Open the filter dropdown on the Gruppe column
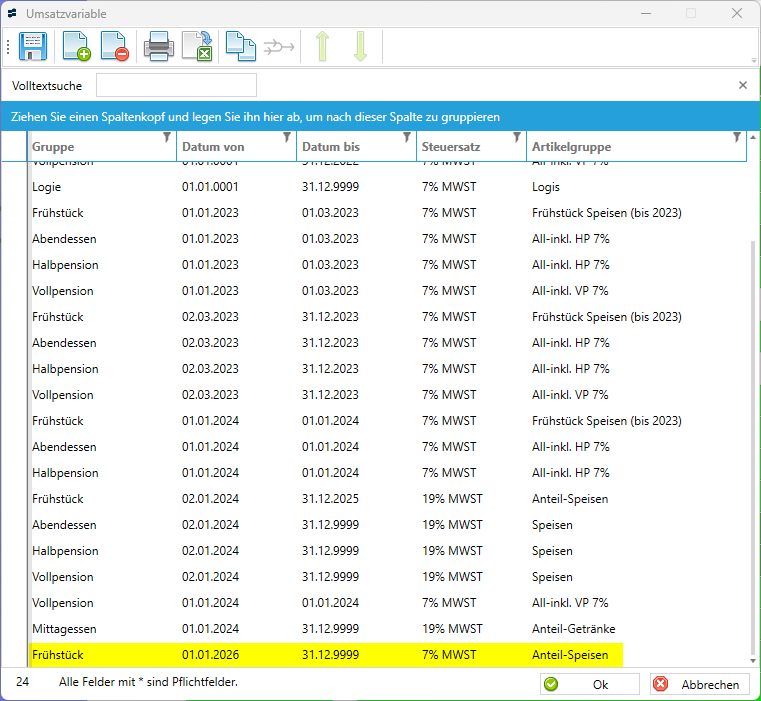Screen dimensions: 761x701 [167, 137]
